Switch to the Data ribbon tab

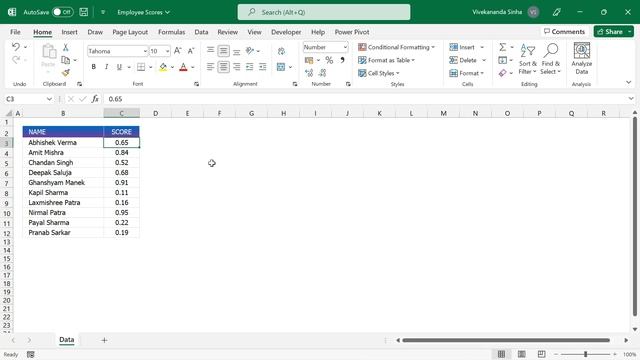(x=201, y=32)
